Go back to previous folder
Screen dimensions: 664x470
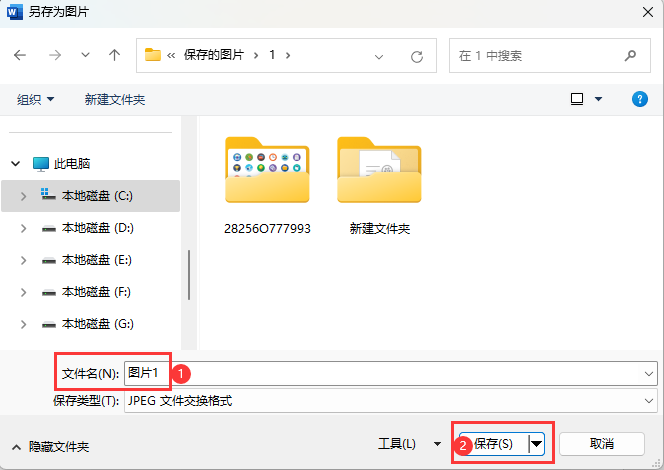[20, 55]
